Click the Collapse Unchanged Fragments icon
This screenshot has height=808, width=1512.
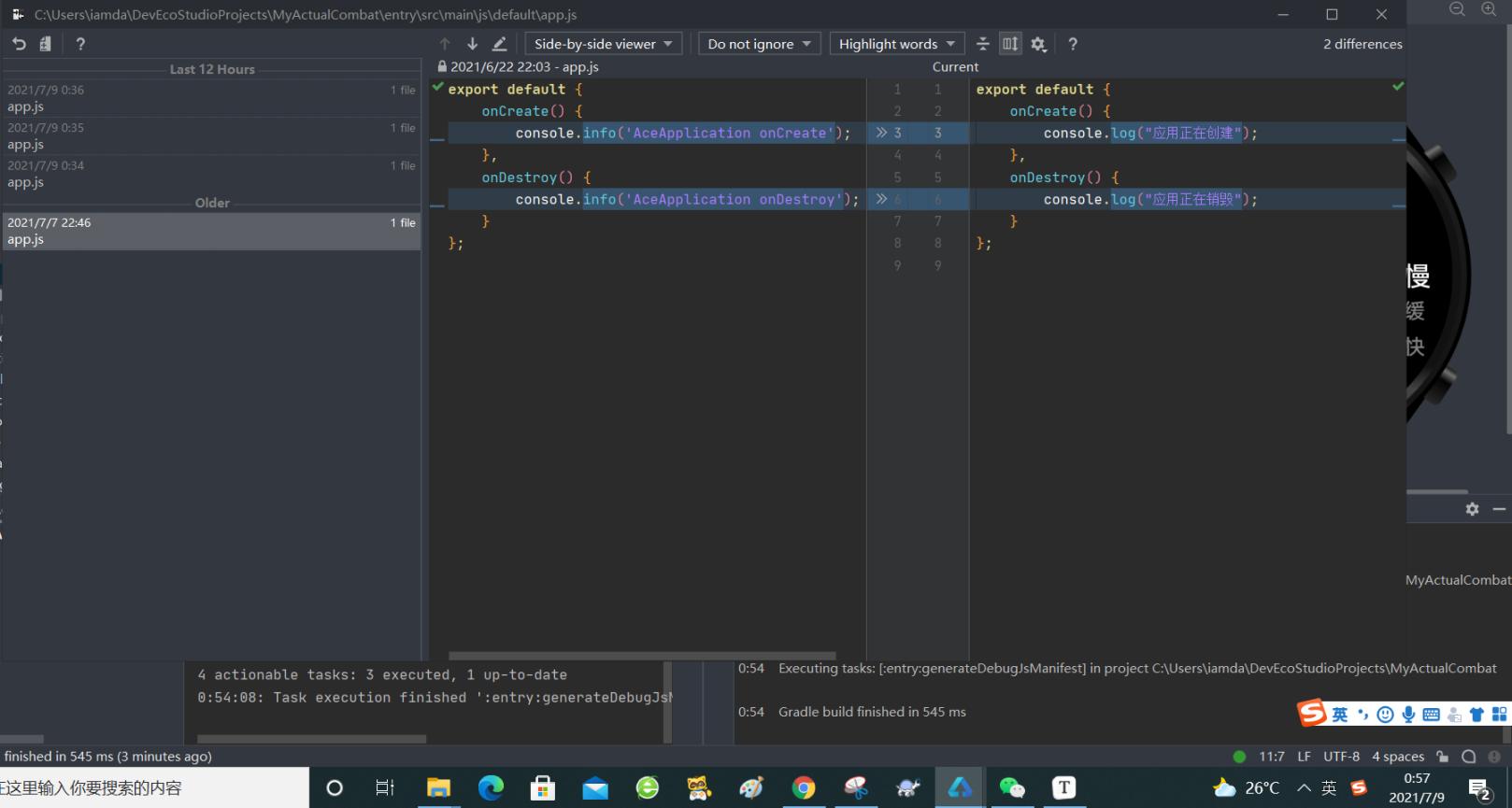coord(982,44)
